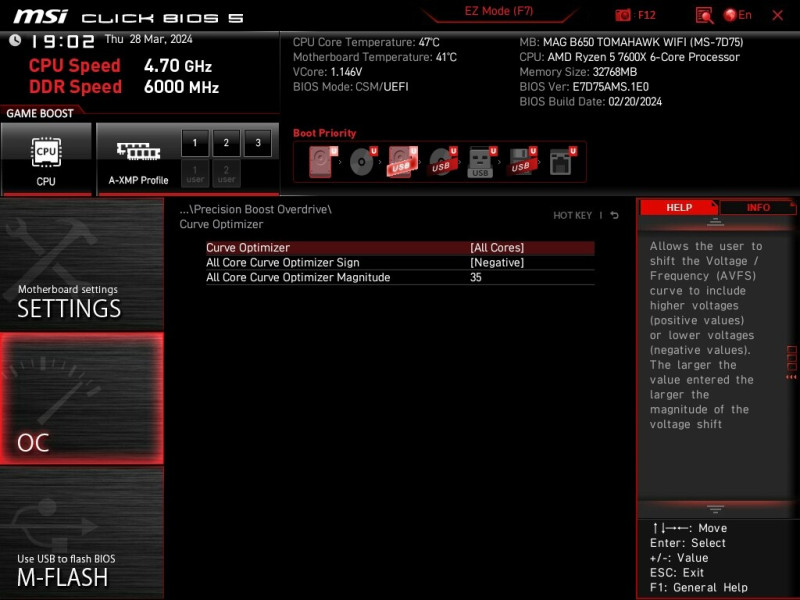The image size is (800, 600).
Task: Select A-XMP user profile 1
Action: click(195, 173)
